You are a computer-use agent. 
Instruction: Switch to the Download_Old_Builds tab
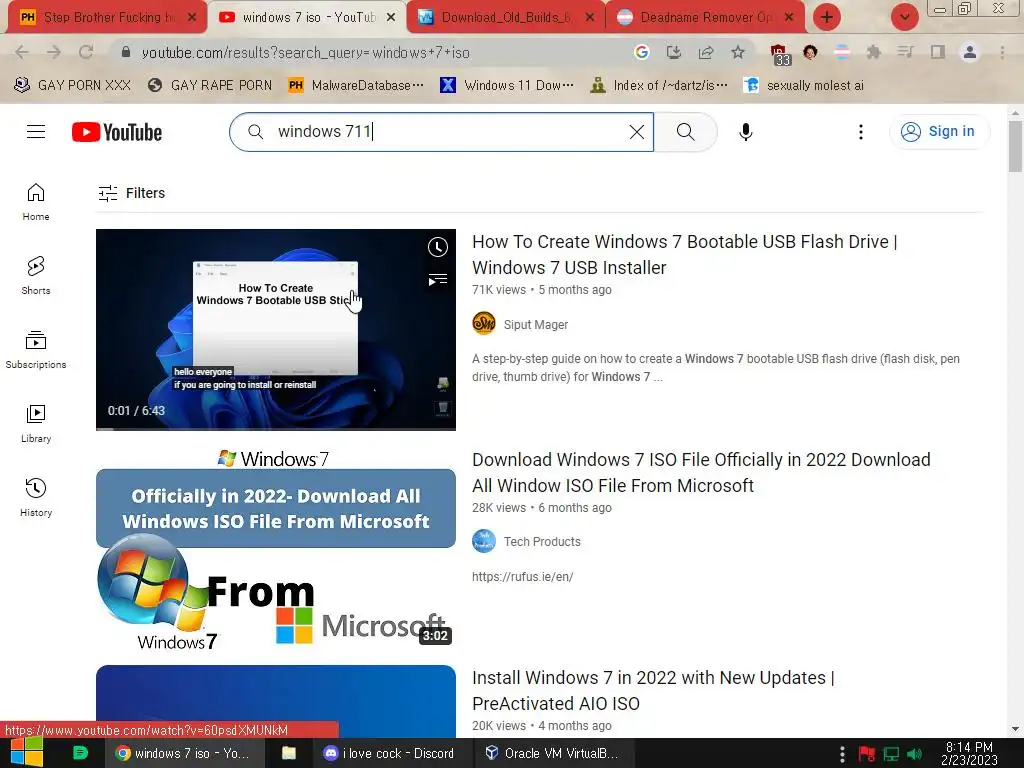coord(506,18)
